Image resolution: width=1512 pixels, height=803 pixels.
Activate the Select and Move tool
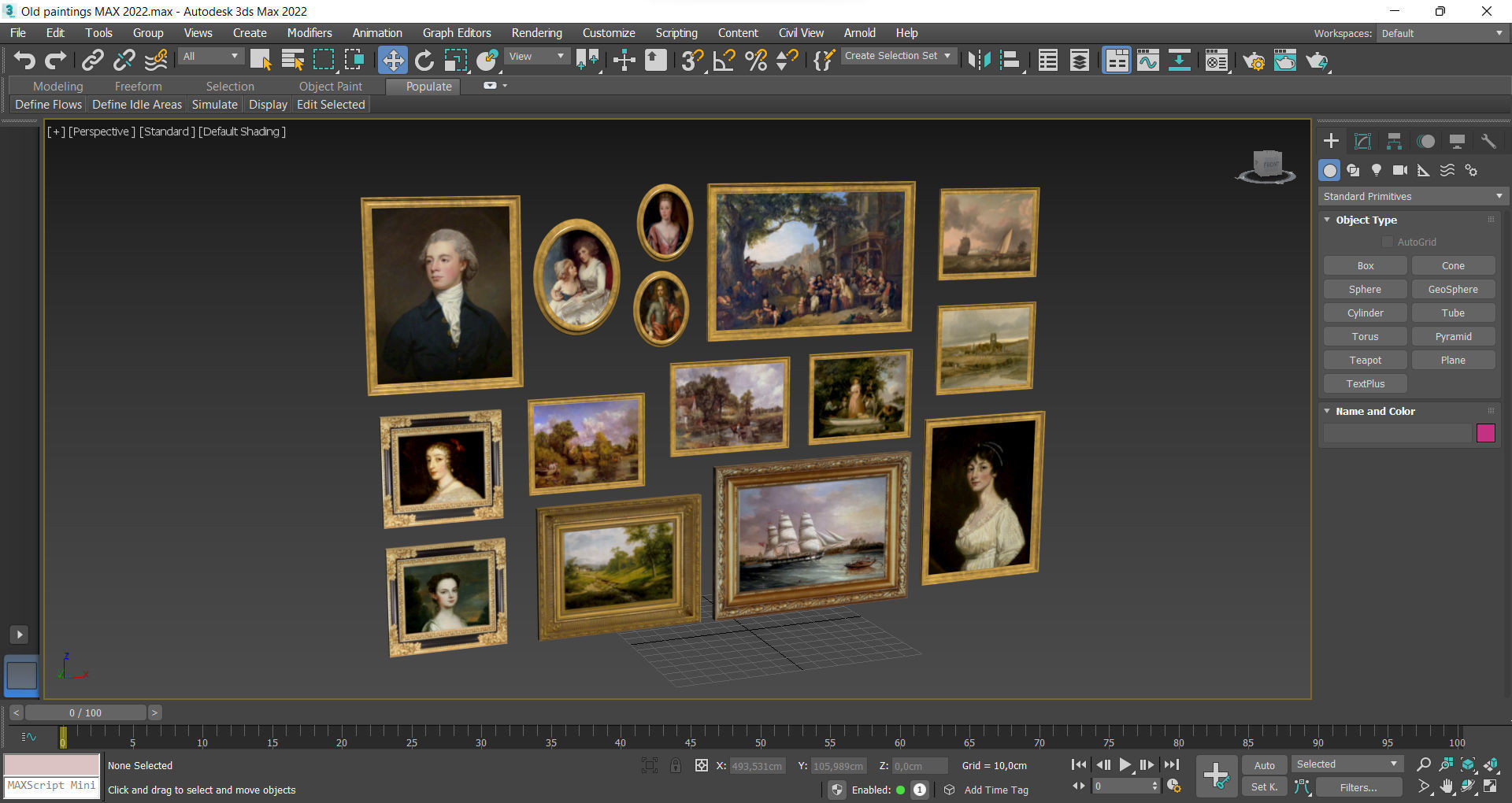pos(393,60)
